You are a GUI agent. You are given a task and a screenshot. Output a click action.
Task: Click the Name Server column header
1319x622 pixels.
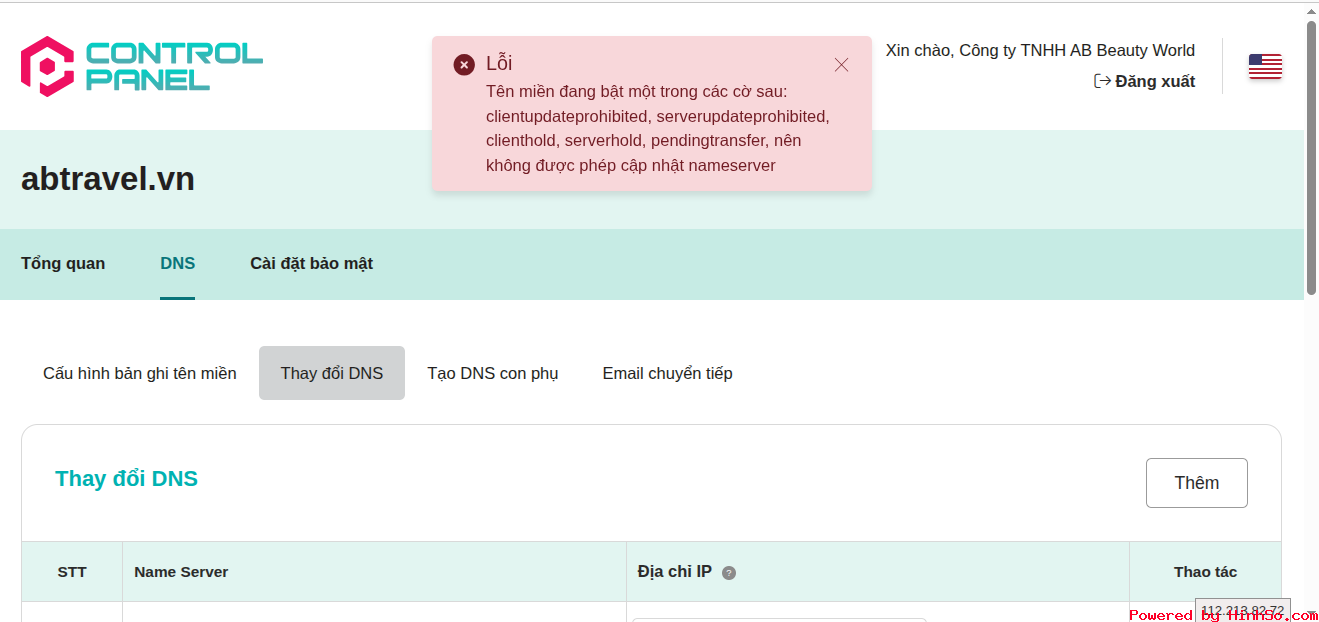click(181, 572)
